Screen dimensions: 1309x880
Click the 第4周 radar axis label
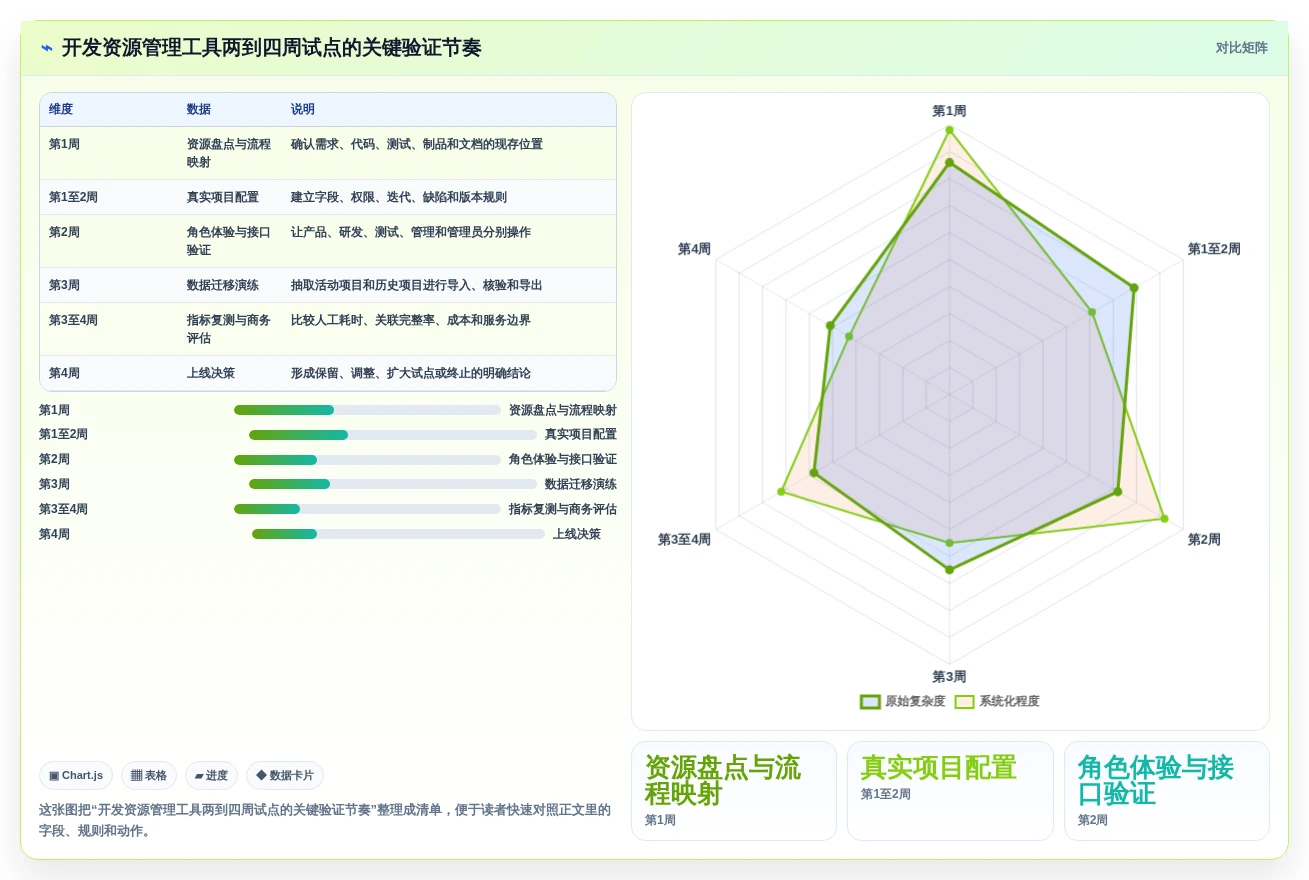pyautogui.click(x=694, y=249)
